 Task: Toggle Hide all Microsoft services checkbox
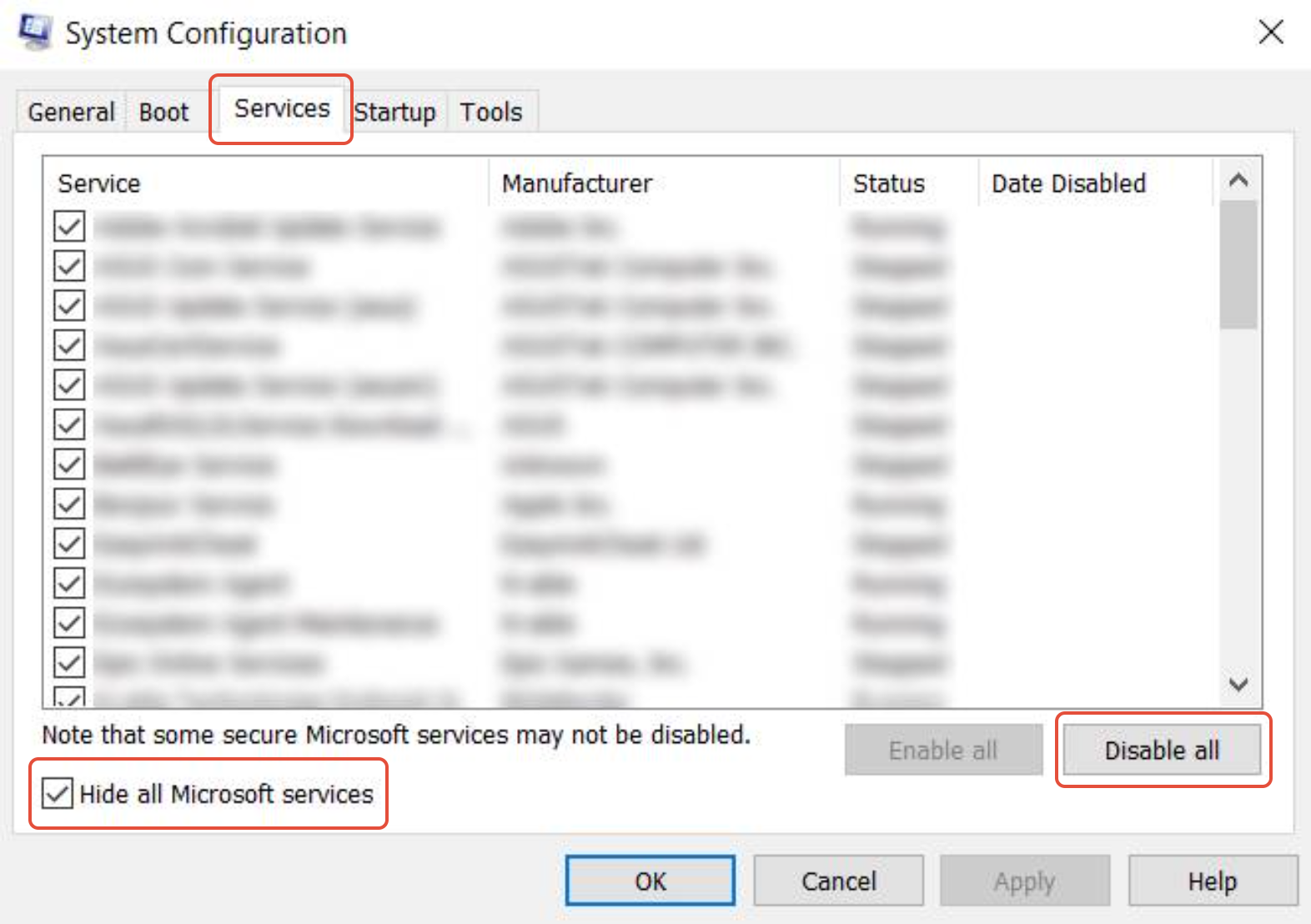click(x=58, y=794)
